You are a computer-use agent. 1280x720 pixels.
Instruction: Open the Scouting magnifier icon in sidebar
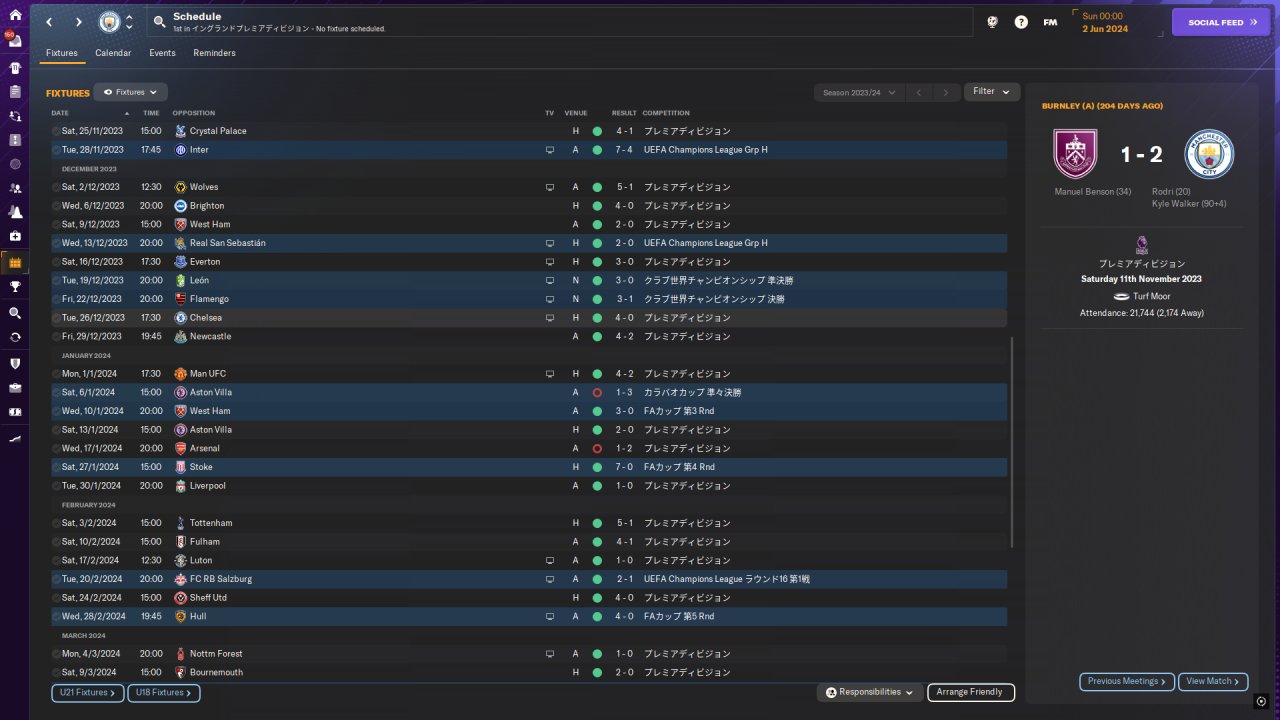pyautogui.click(x=14, y=313)
